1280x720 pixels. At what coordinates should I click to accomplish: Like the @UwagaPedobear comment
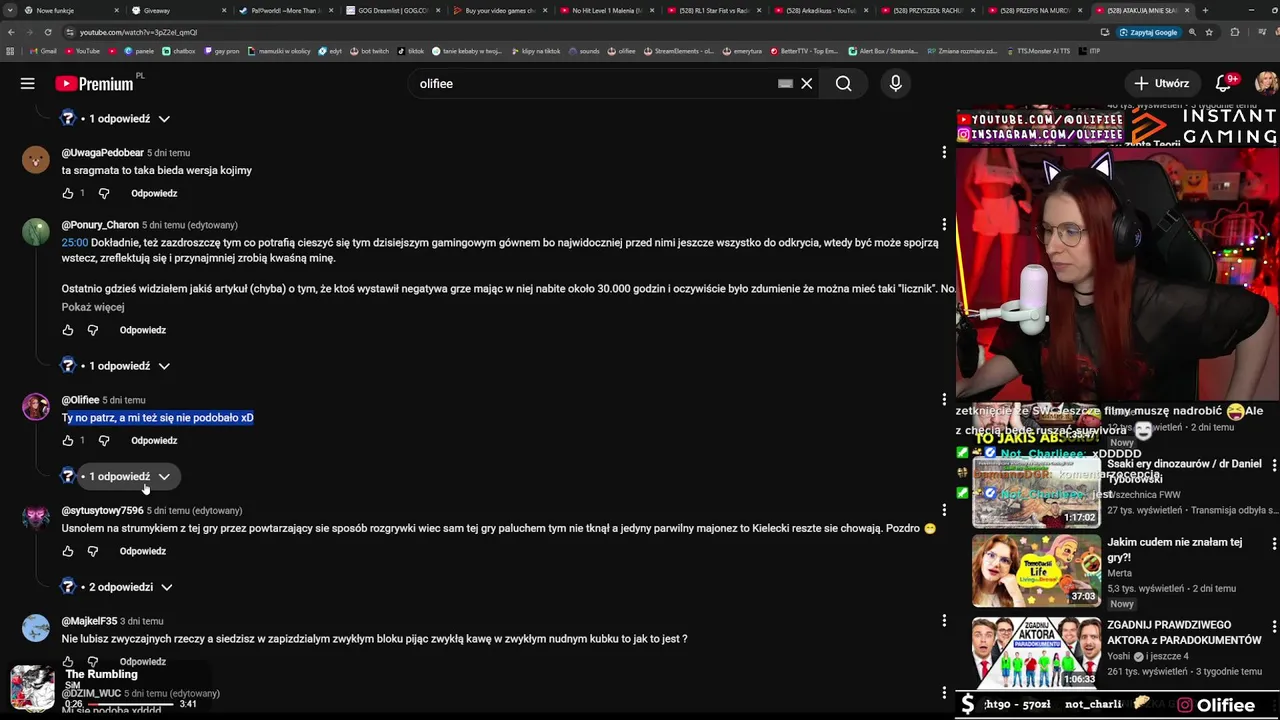[68, 193]
